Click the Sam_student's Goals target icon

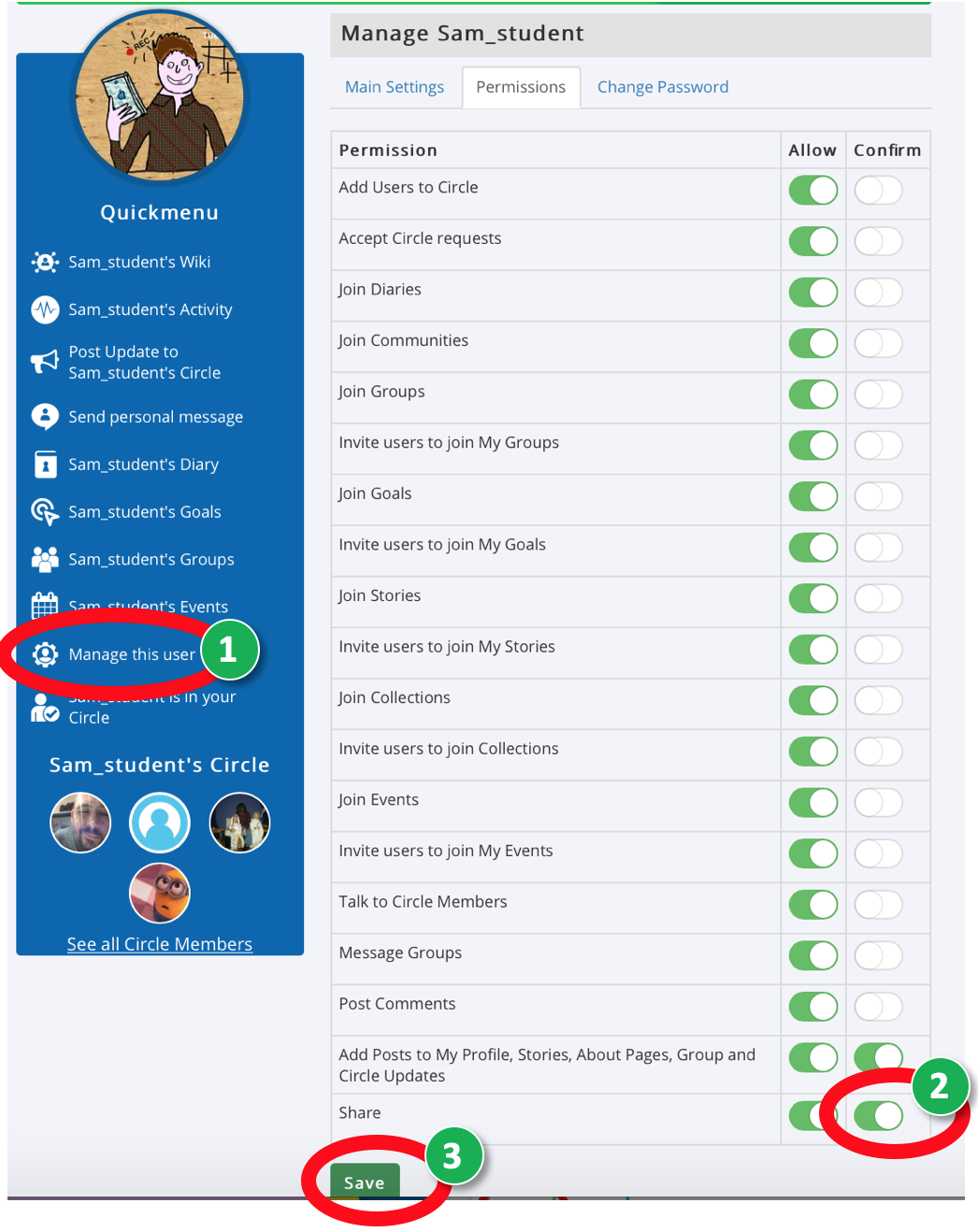[45, 512]
